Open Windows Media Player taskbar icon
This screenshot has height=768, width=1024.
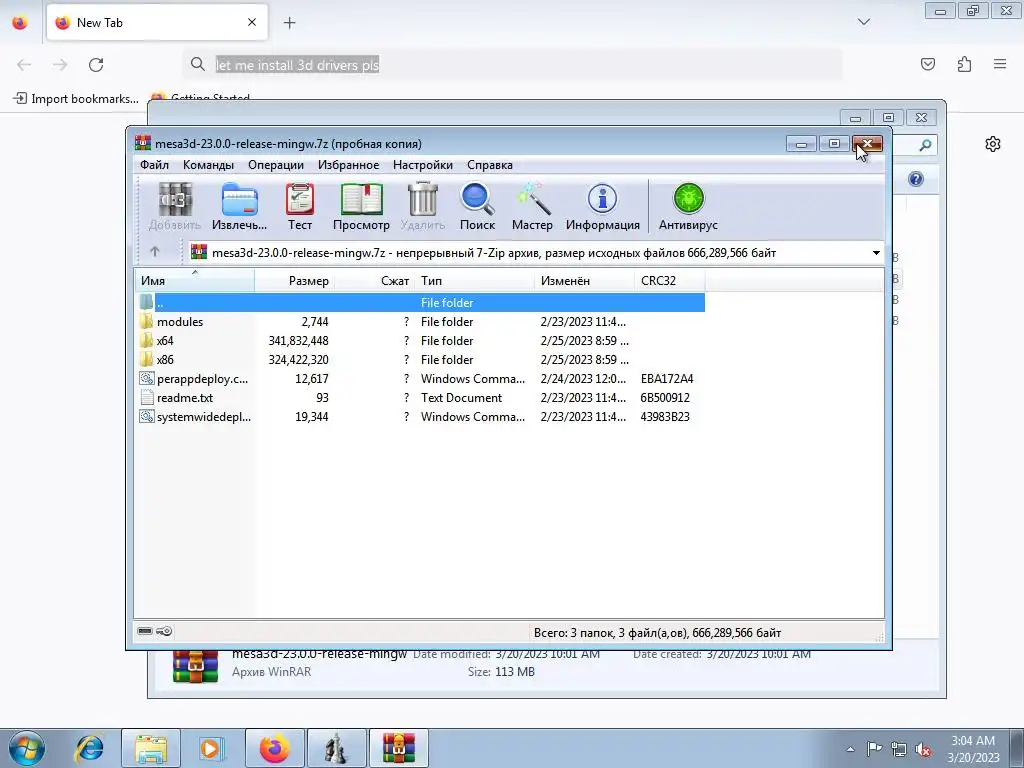pyautogui.click(x=211, y=748)
